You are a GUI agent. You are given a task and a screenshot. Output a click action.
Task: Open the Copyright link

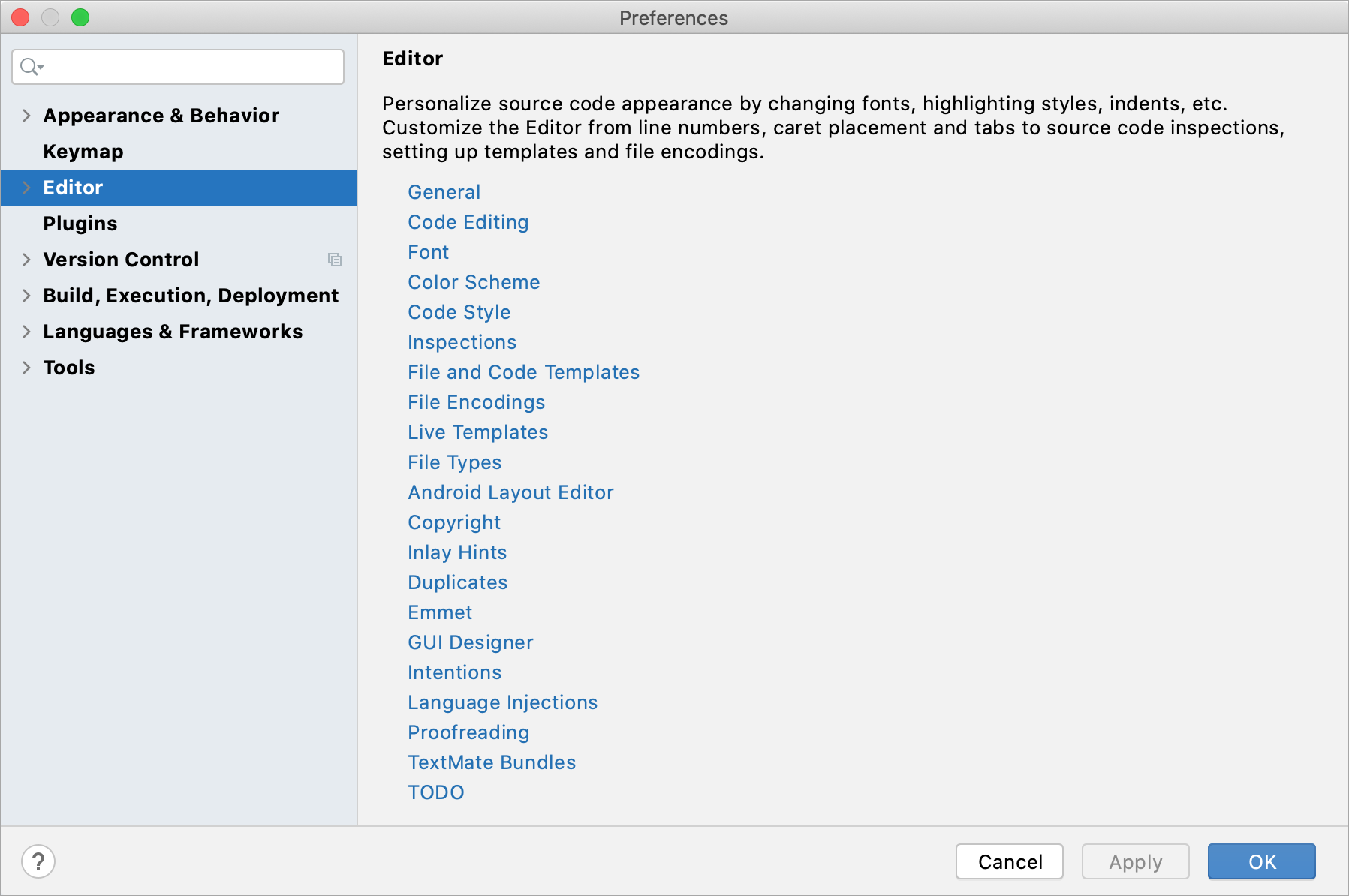tap(455, 522)
